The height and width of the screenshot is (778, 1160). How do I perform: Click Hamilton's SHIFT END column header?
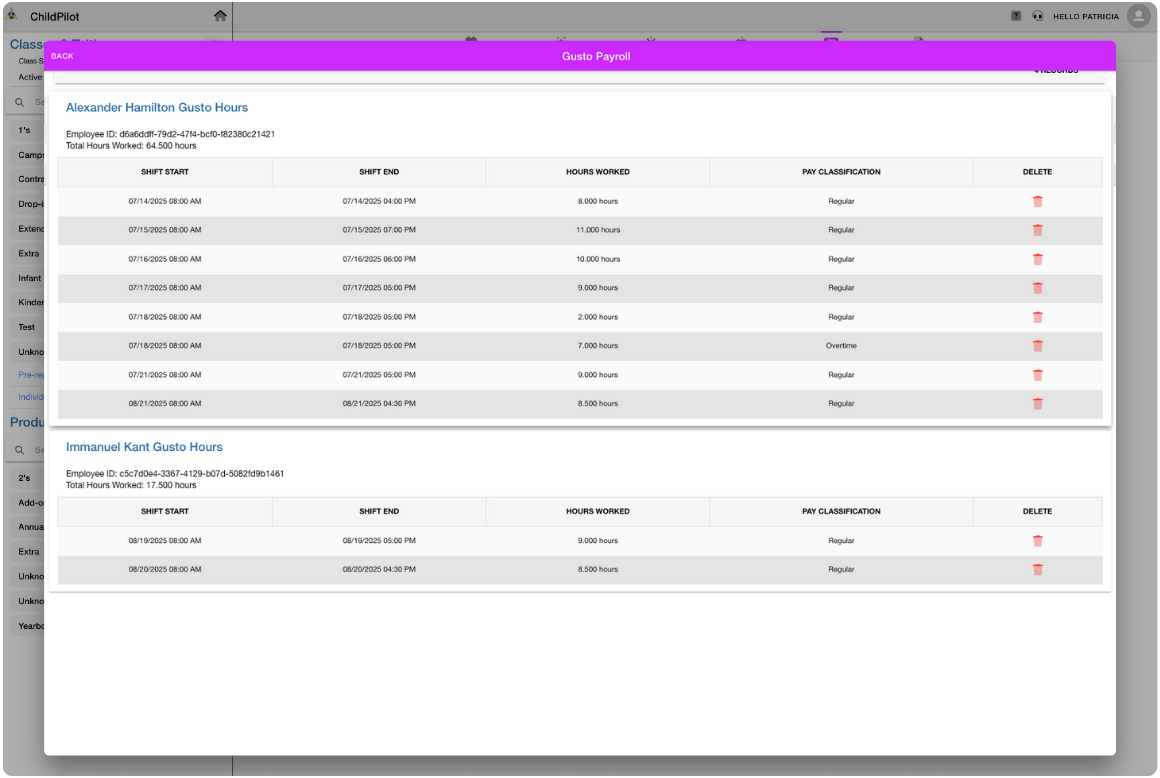(379, 172)
